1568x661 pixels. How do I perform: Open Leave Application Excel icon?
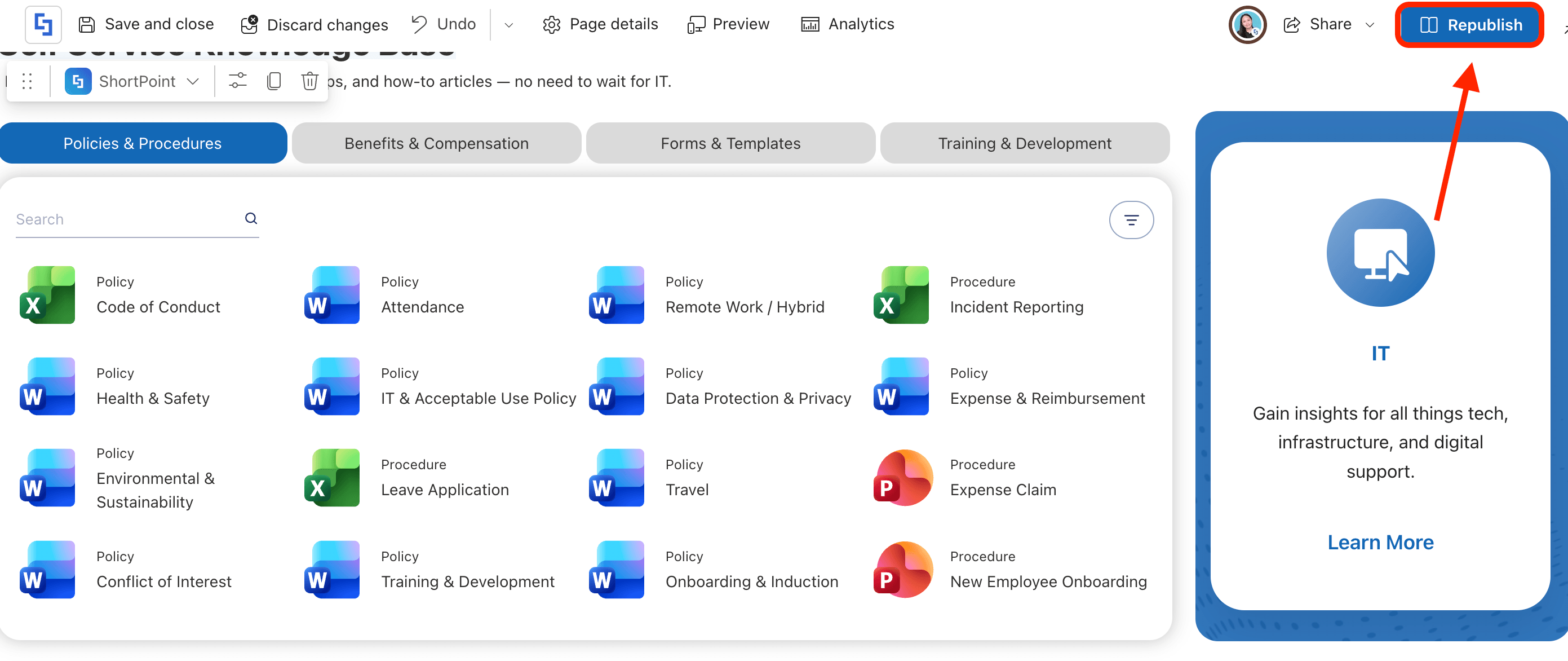[333, 478]
